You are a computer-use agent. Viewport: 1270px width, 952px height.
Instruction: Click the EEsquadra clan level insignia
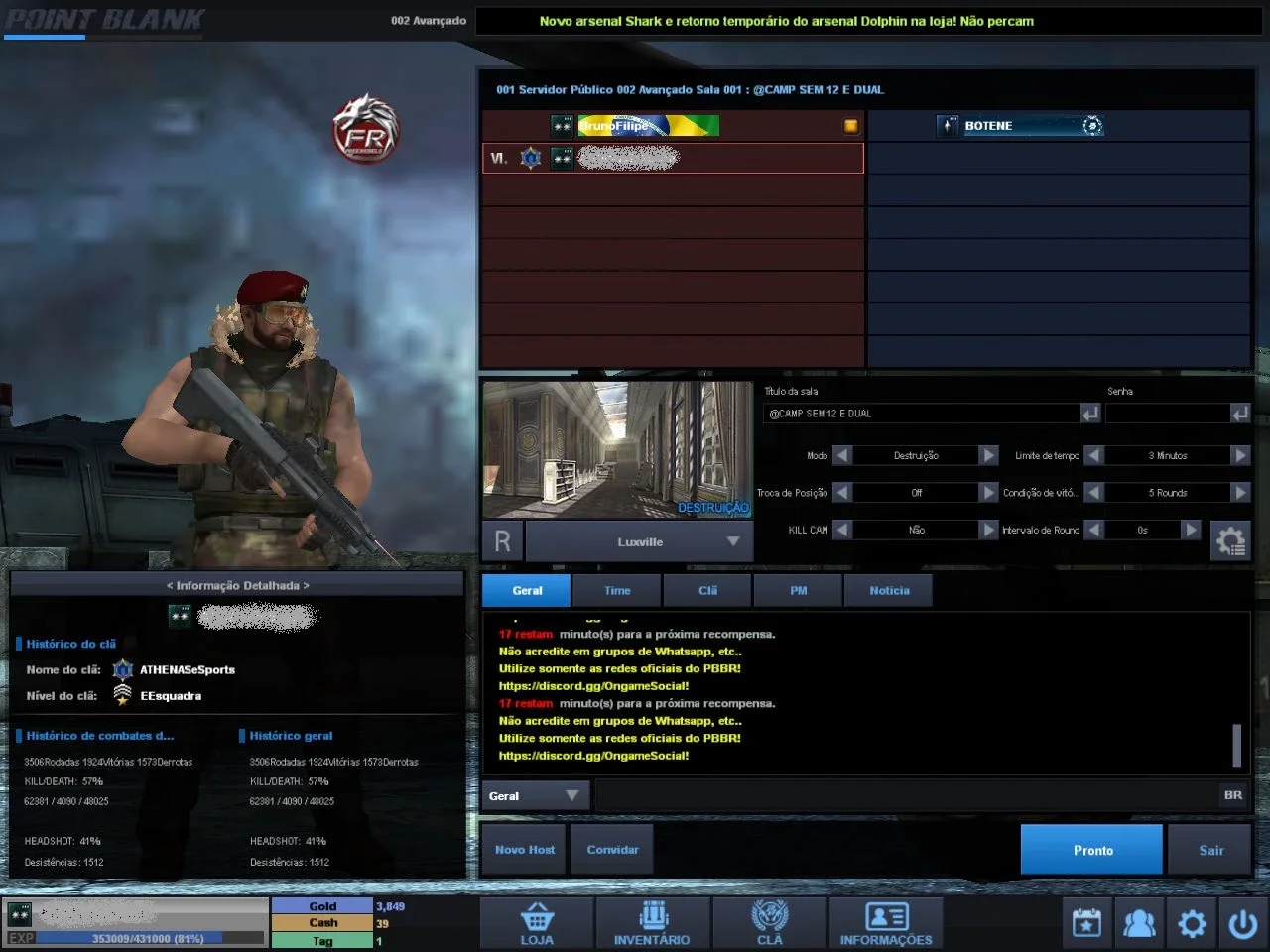[x=122, y=695]
